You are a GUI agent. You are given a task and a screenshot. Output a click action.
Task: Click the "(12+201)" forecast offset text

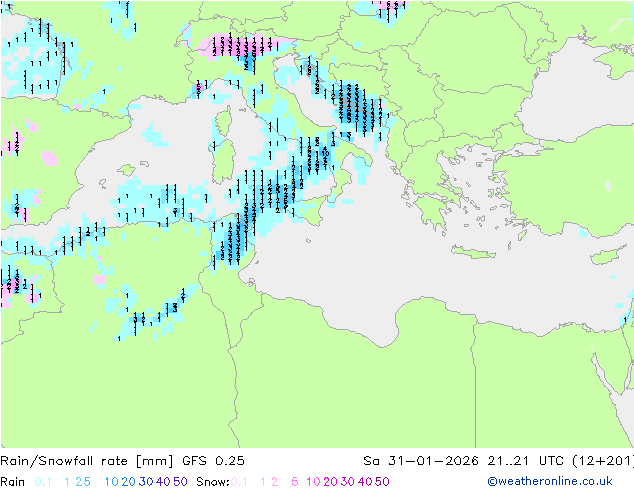[x=603, y=461]
